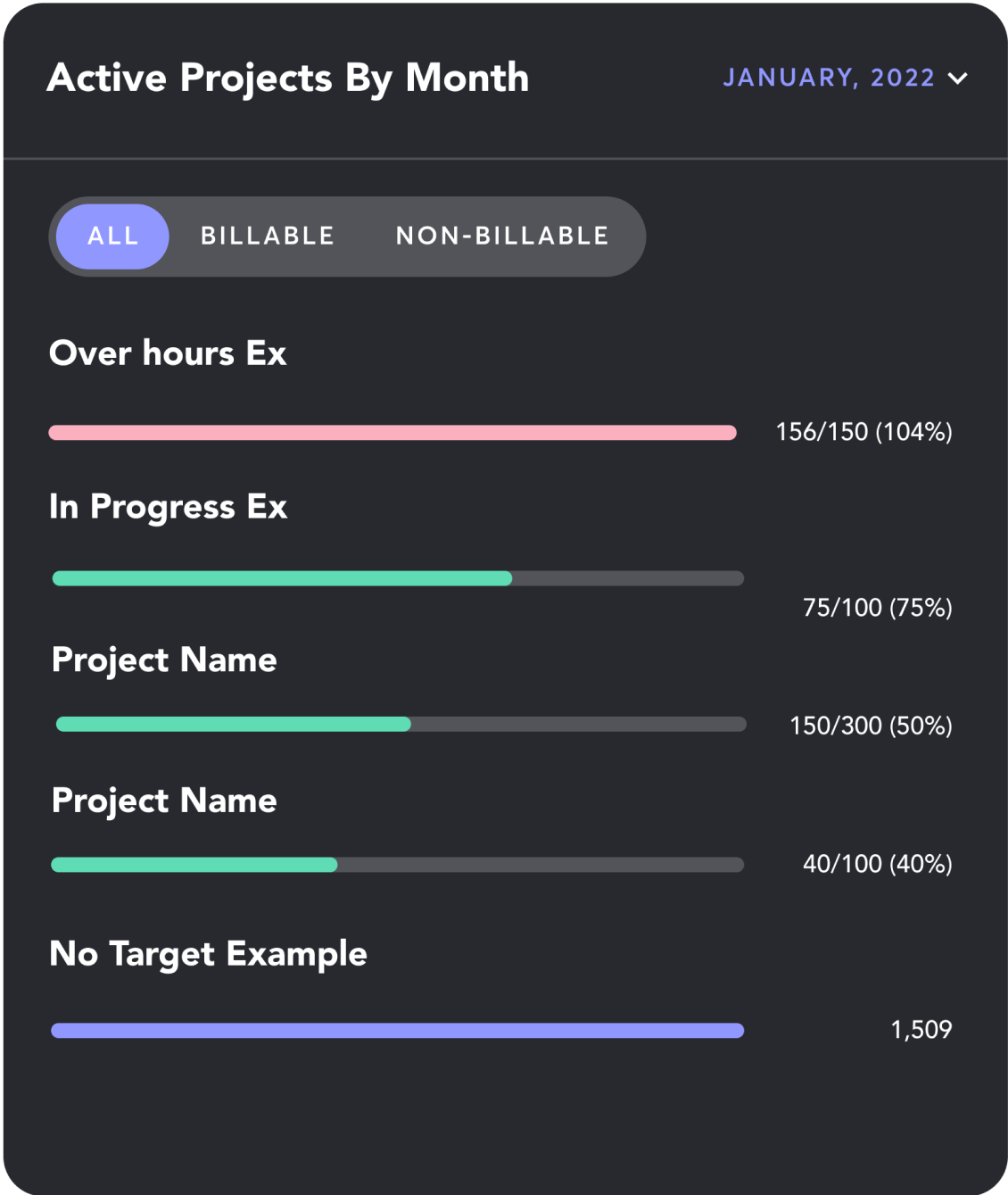Click the 156/150 (104%) hours label
Screen dimensions: 1008x1195
click(863, 432)
